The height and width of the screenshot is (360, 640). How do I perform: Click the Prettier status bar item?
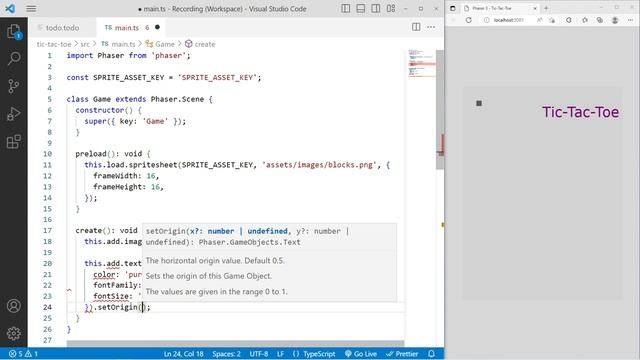pos(402,354)
